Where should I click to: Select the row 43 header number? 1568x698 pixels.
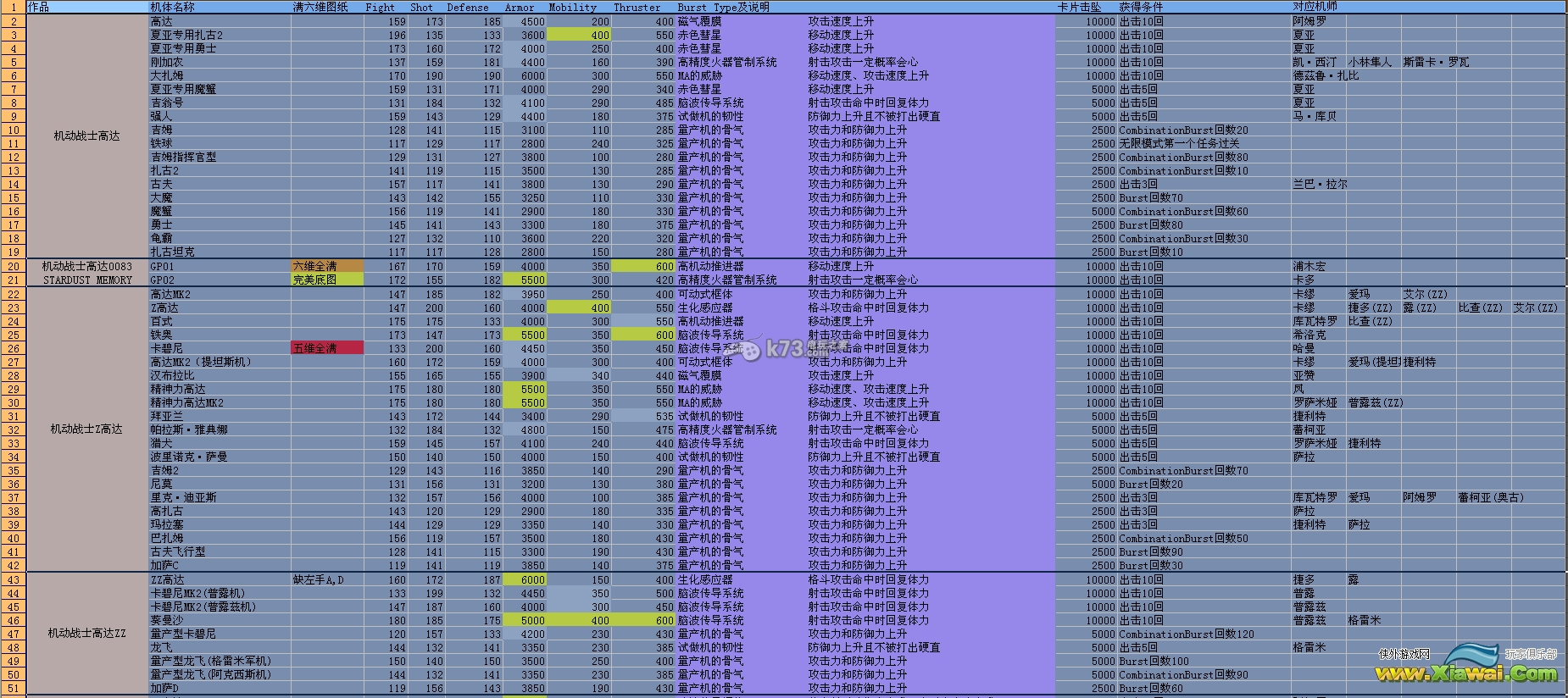pos(13,579)
